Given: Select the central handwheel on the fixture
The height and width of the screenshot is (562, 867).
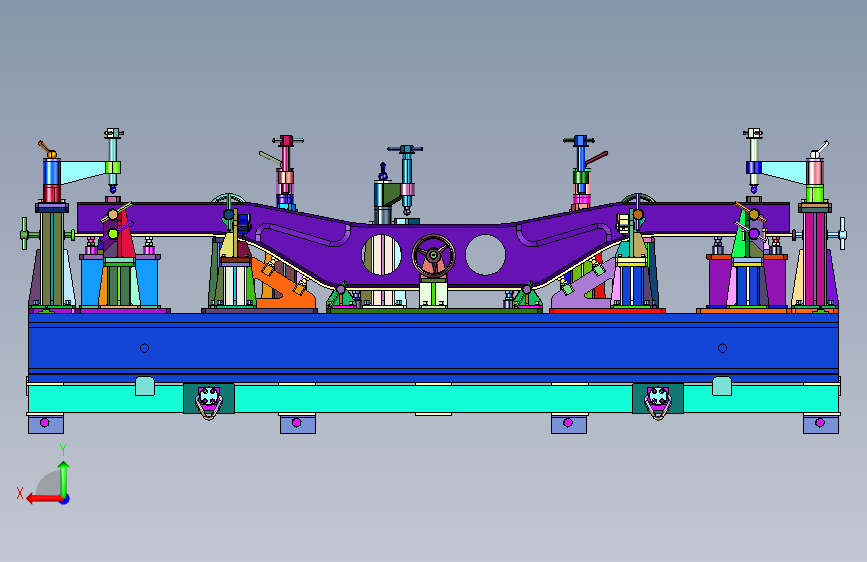Looking at the screenshot, I should [434, 255].
